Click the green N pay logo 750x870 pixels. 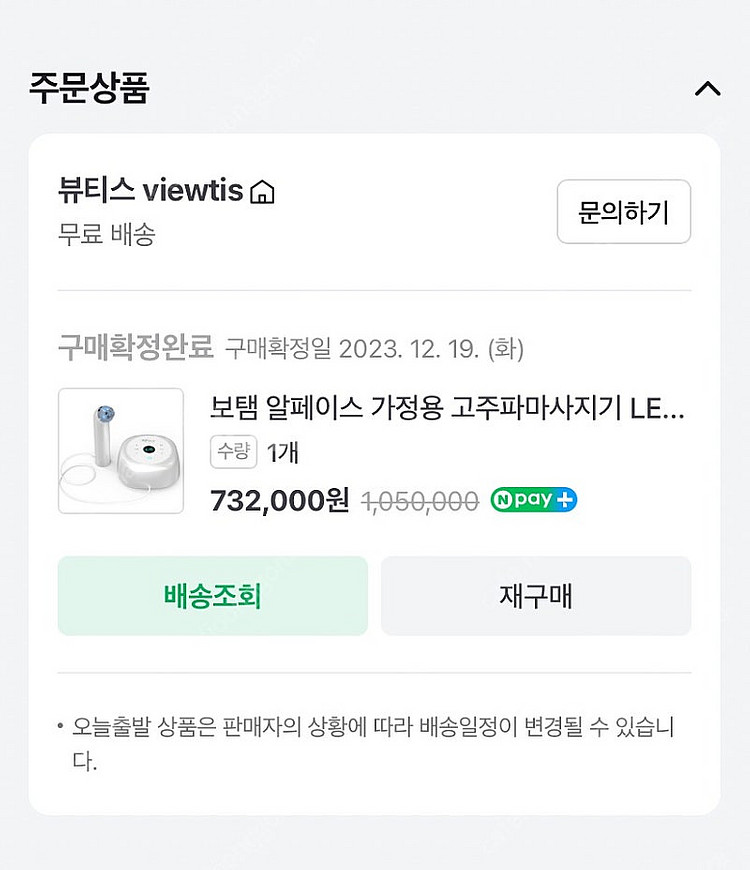523,500
